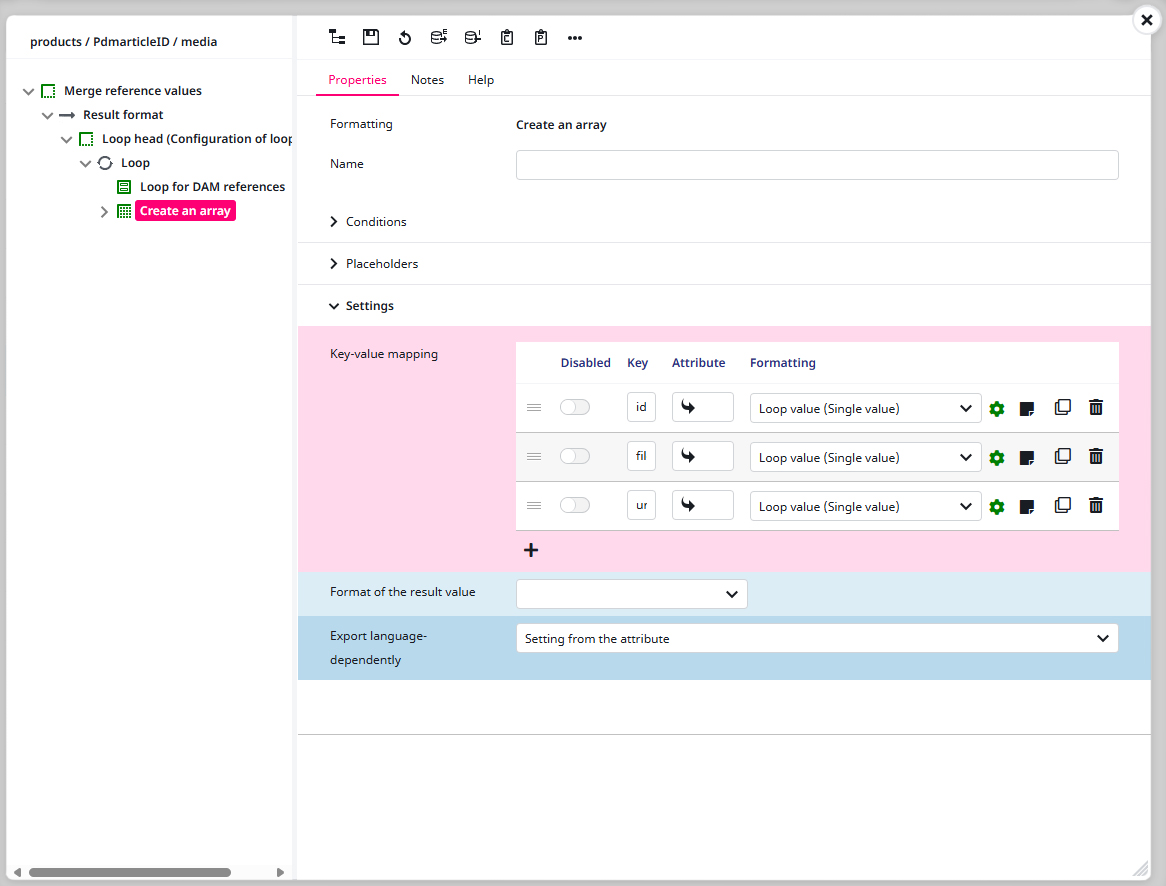The image size is (1166, 886).
Task: Click the drag handle of fil row
Action: (534, 457)
